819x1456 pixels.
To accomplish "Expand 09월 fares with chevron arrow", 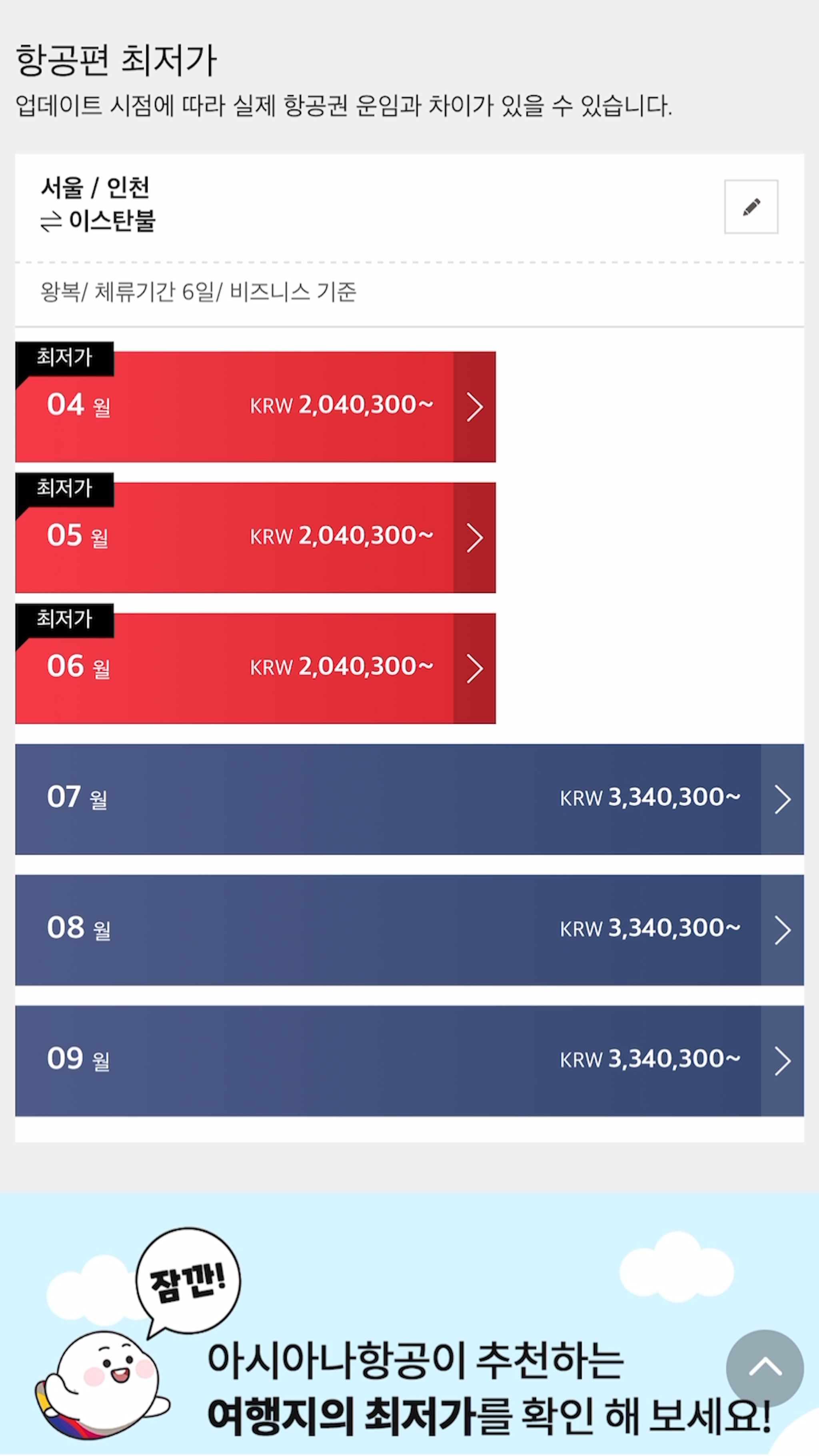I will [782, 1061].
